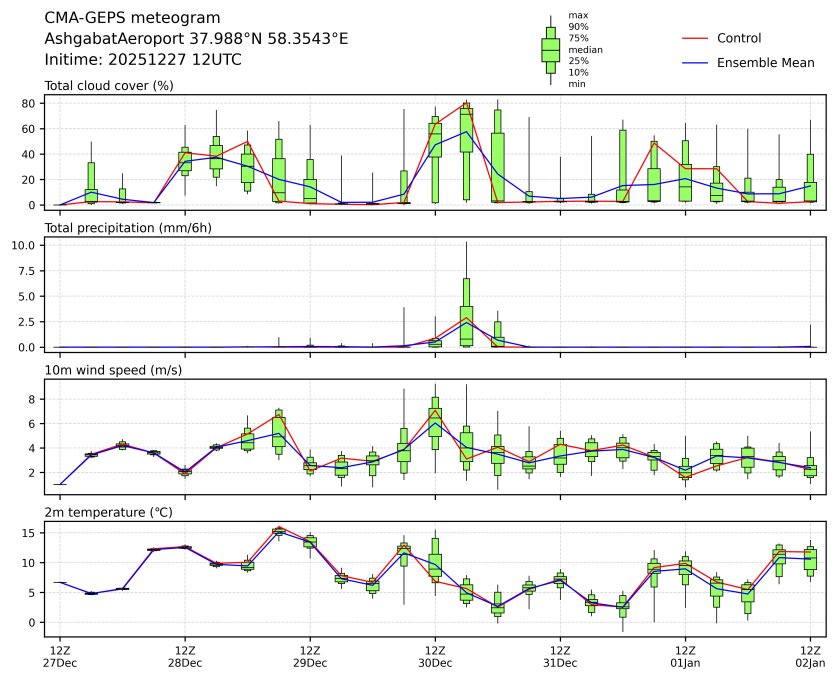837x680 pixels.
Task: Click the red Control legend line
Action: pos(695,38)
